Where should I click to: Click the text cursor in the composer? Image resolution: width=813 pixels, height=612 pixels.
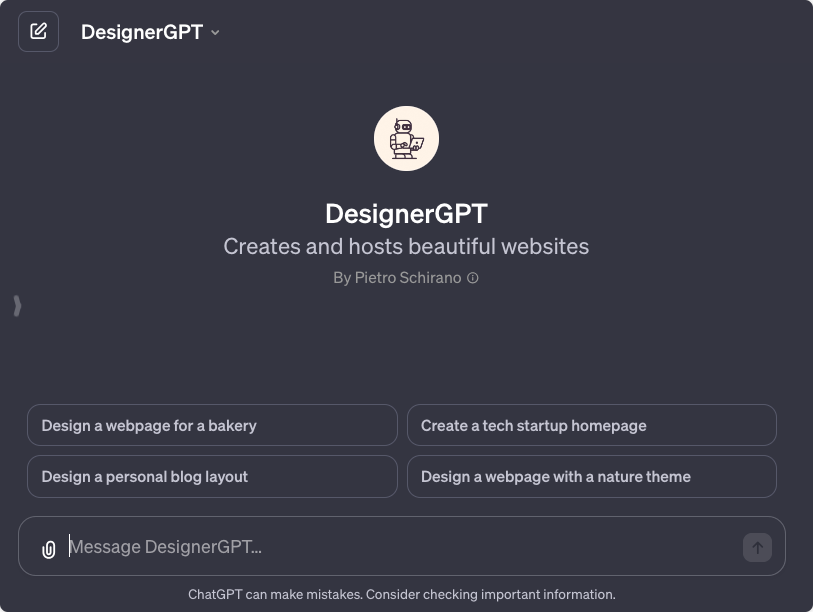(70, 547)
